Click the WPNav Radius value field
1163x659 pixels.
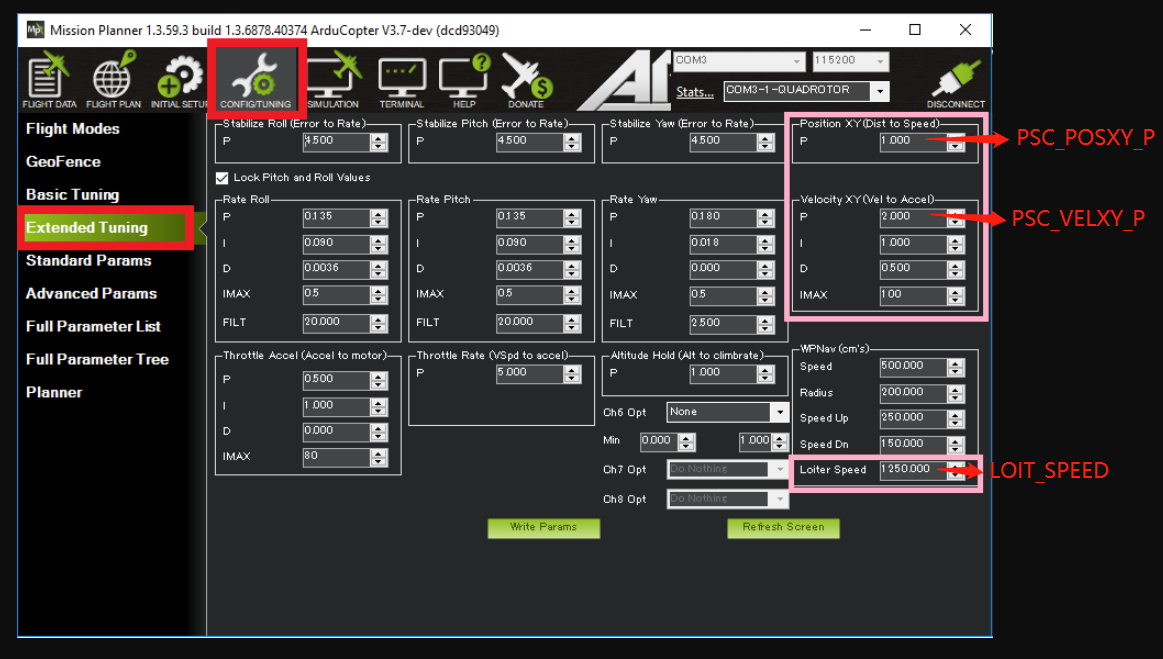tap(913, 393)
